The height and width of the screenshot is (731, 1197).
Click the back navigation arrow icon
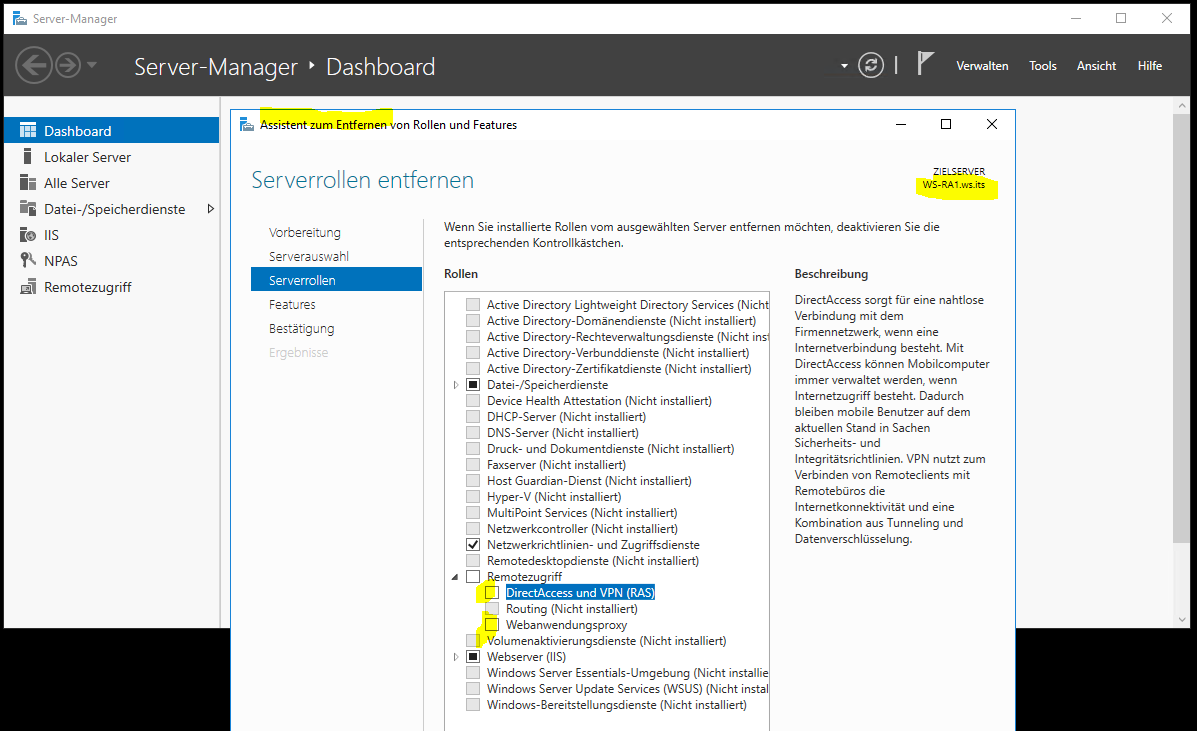[x=34, y=66]
